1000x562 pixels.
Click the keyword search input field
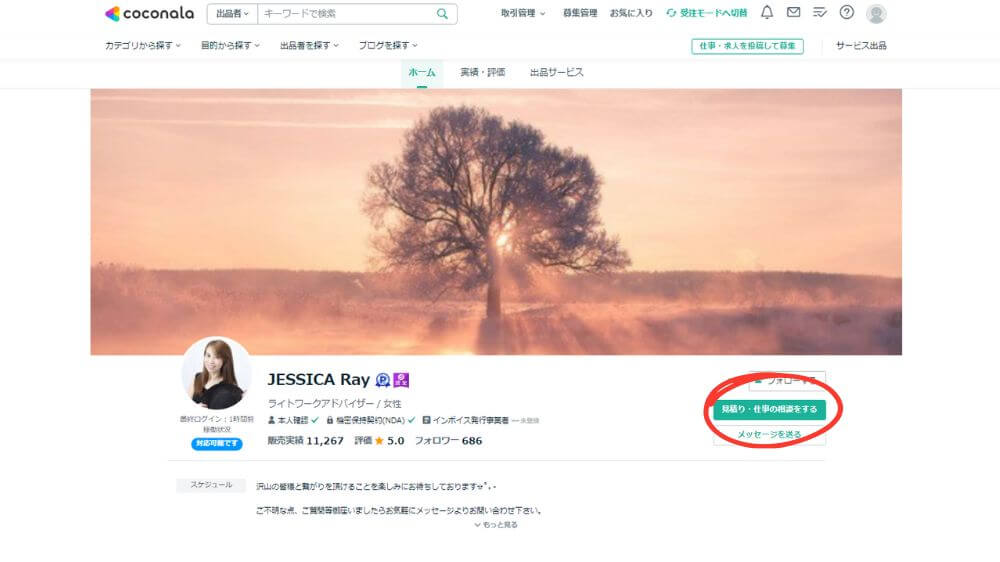[x=345, y=14]
